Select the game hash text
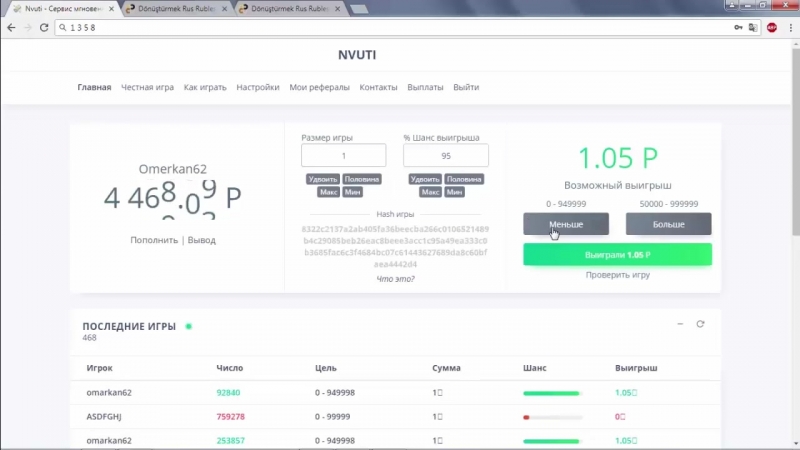The image size is (800, 450). pyautogui.click(x=395, y=246)
